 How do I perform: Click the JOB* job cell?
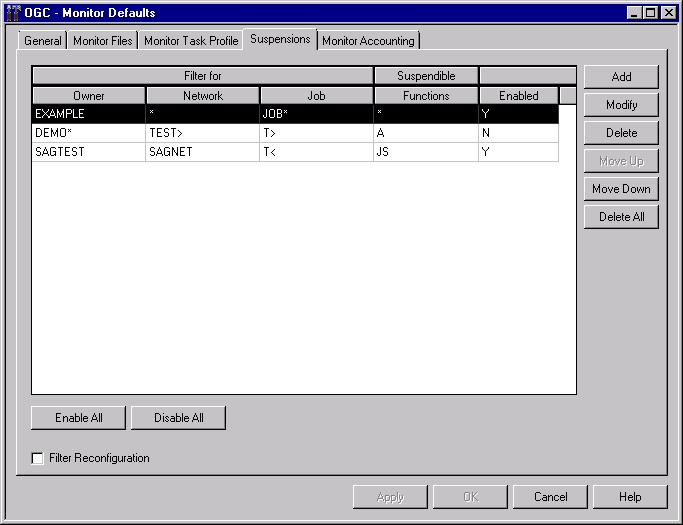pyautogui.click(x=317, y=114)
